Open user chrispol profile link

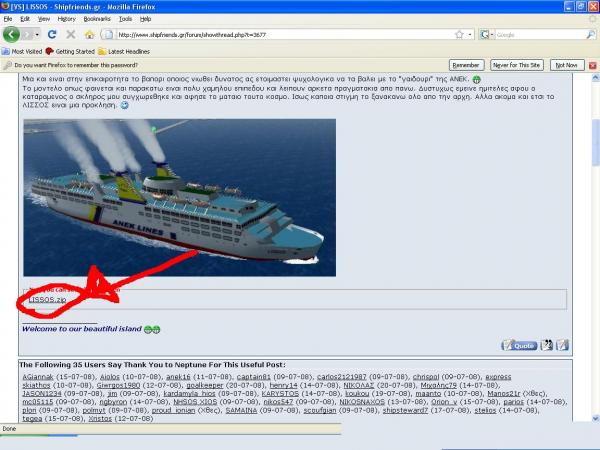[426, 377]
